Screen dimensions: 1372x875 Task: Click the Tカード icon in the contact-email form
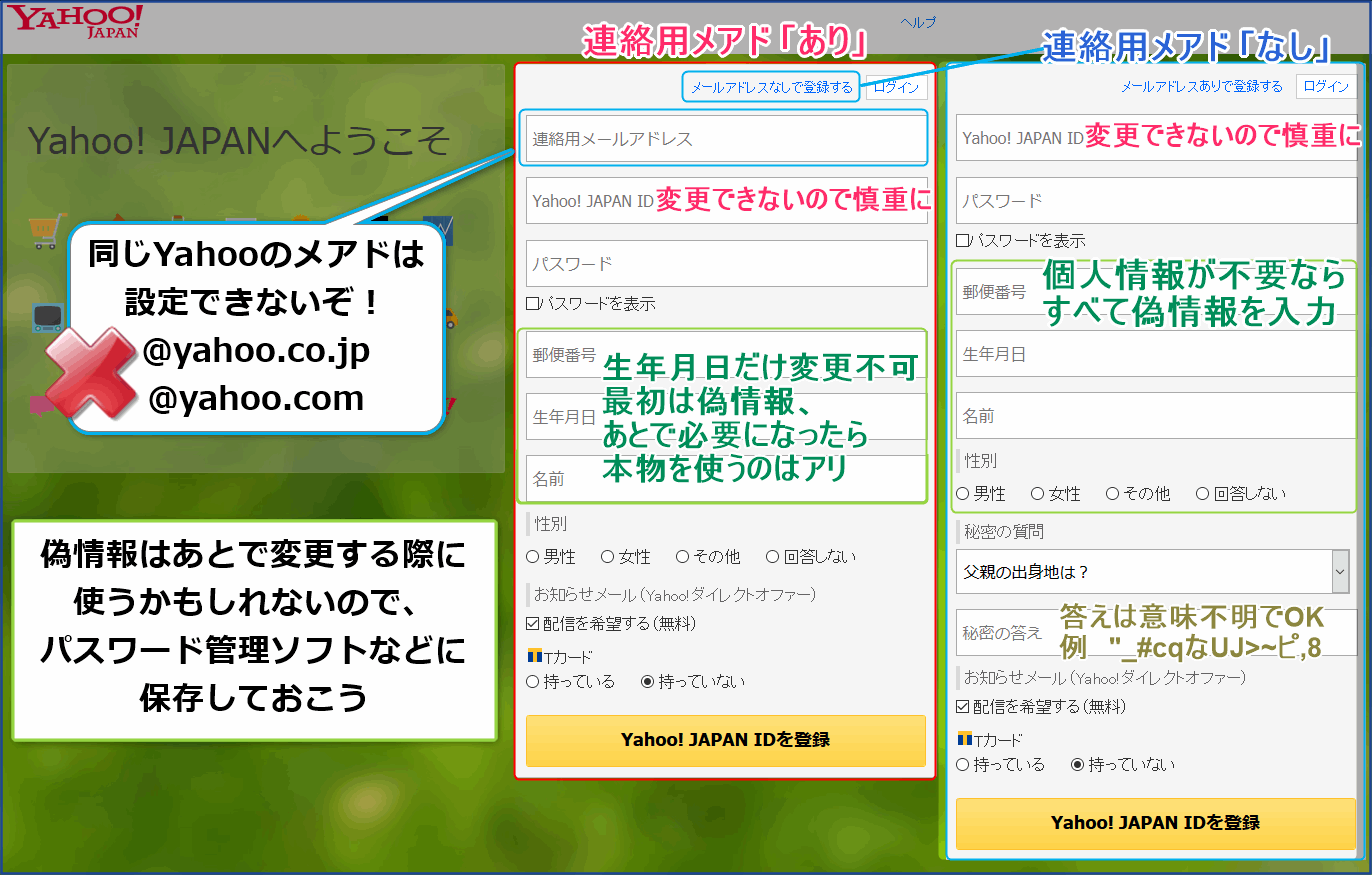(x=533, y=657)
